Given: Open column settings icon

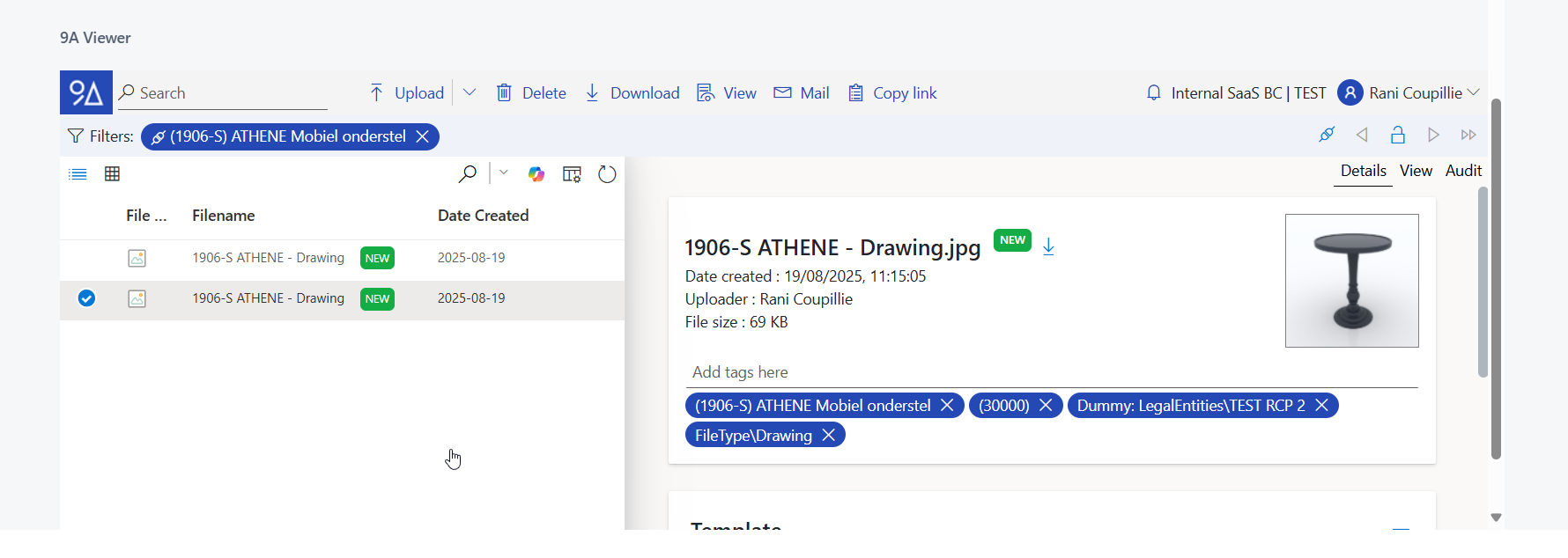Looking at the screenshot, I should 572,174.
